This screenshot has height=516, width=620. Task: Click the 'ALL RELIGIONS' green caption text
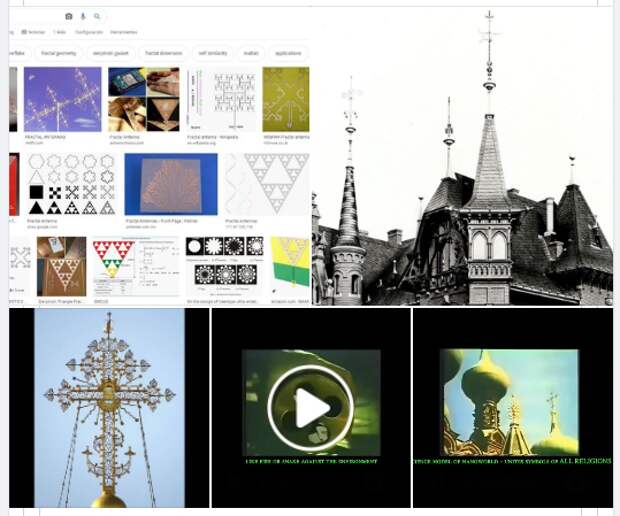pos(585,461)
